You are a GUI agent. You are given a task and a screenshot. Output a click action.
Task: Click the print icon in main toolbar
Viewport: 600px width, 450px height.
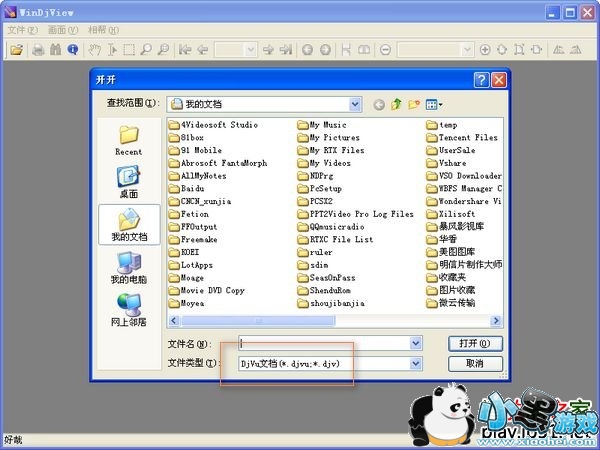38,49
